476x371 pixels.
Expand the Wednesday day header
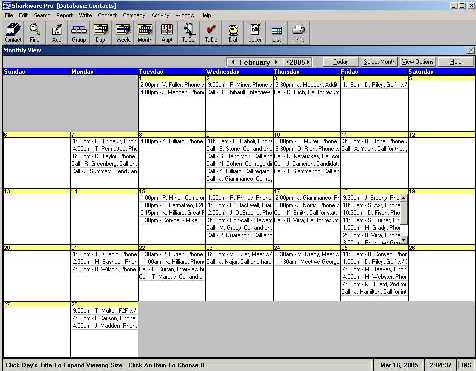pos(240,72)
